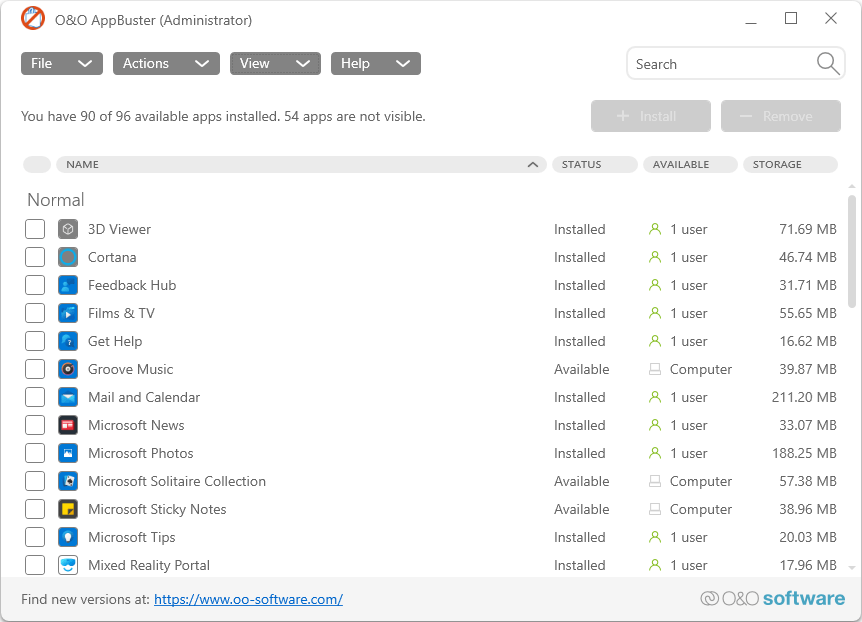
Task: Open the oo-software.com link
Action: pyautogui.click(x=248, y=599)
